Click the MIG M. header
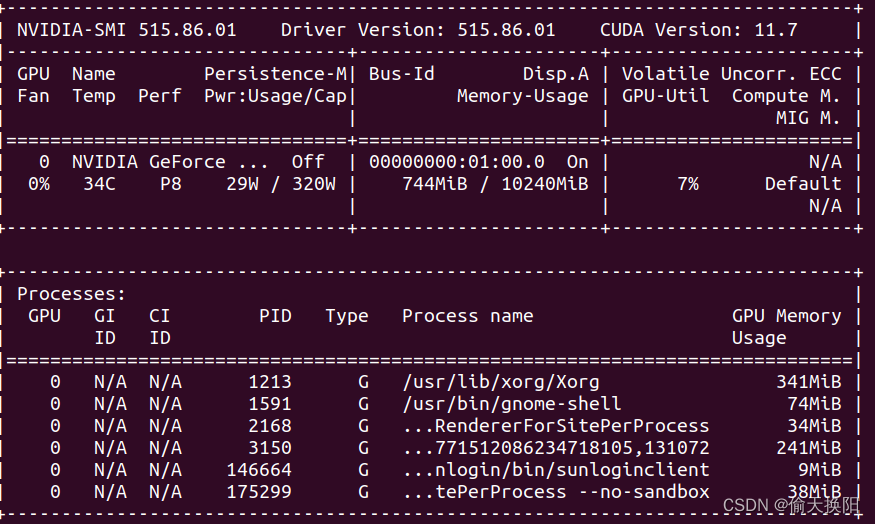The height and width of the screenshot is (524, 875). pos(808,118)
